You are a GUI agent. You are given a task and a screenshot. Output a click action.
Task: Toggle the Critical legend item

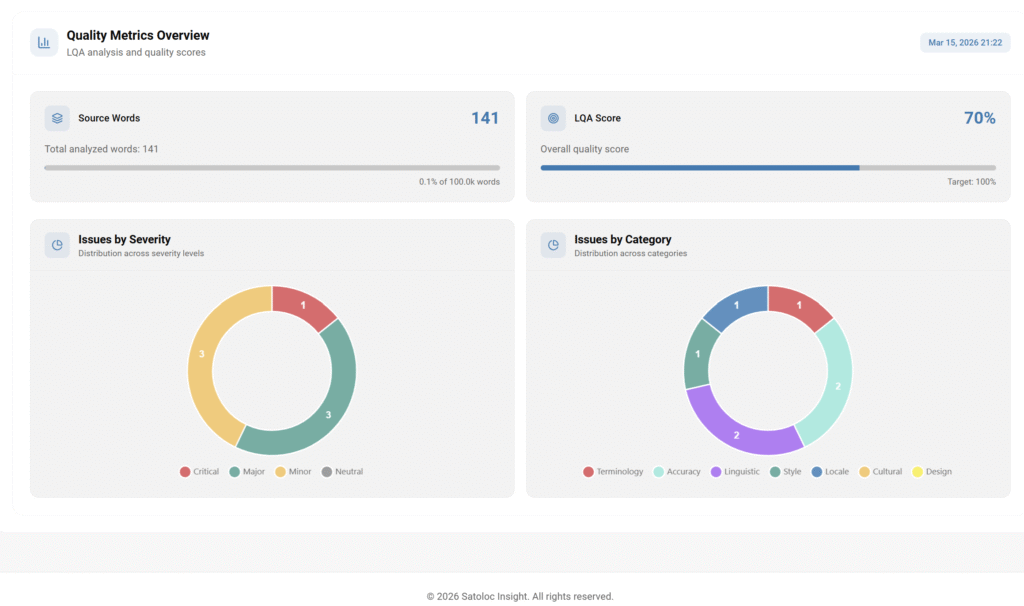click(199, 472)
